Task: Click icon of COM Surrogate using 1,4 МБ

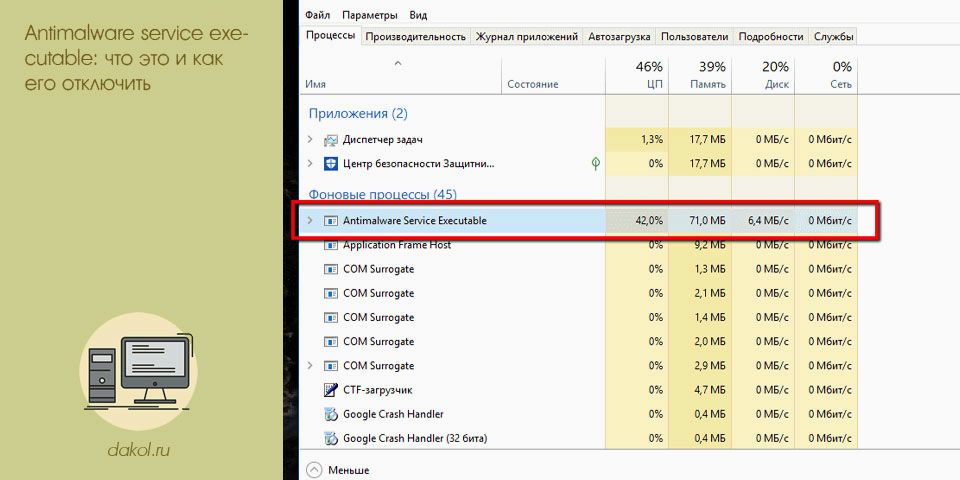Action: point(331,317)
